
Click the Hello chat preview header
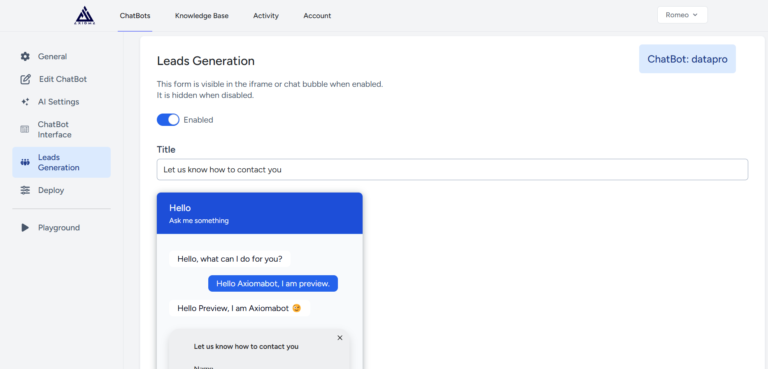[x=260, y=213]
